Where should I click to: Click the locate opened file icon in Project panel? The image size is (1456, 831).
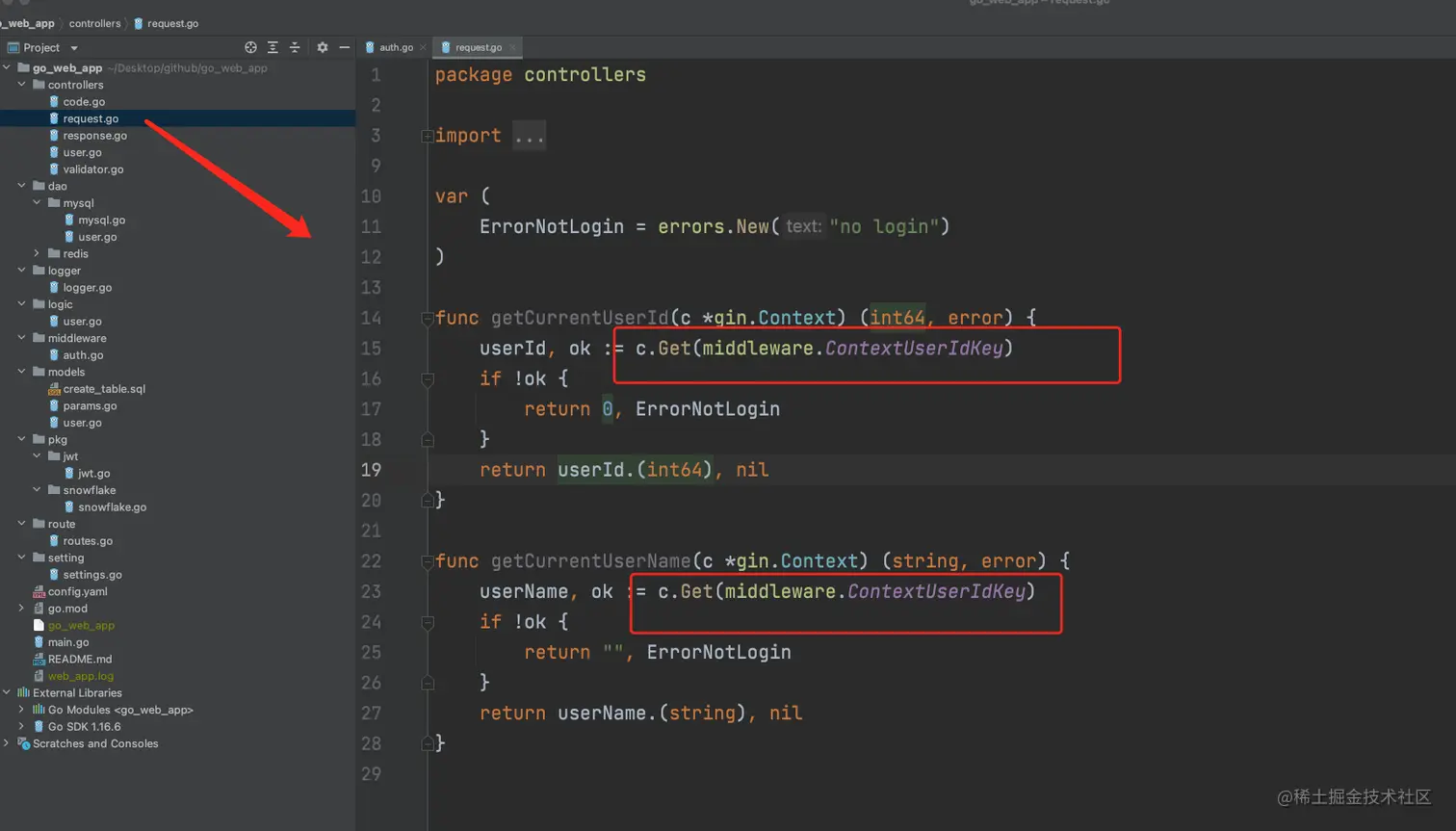pos(250,47)
